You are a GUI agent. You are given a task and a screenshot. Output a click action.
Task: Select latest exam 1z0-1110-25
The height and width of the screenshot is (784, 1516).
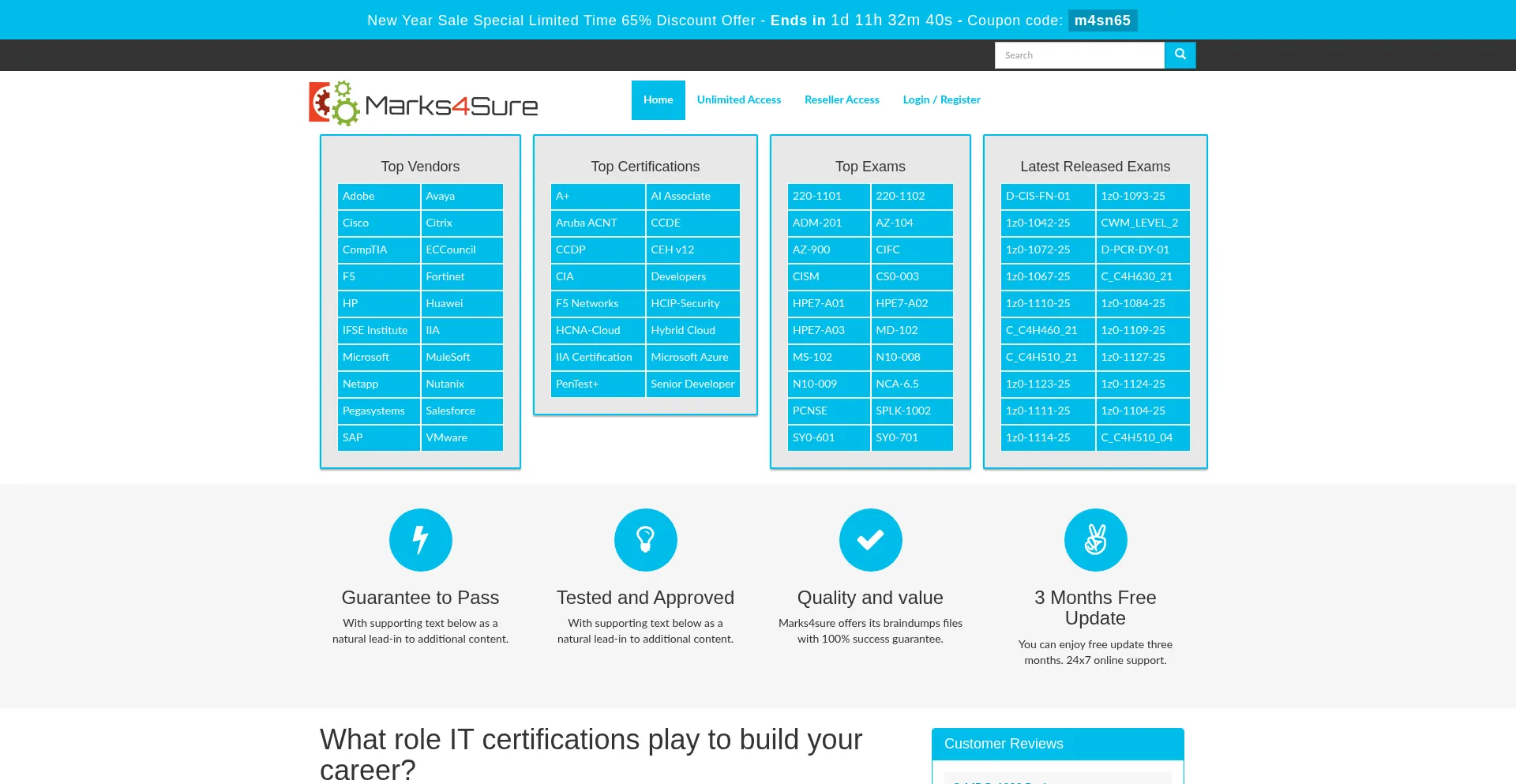pos(1048,303)
